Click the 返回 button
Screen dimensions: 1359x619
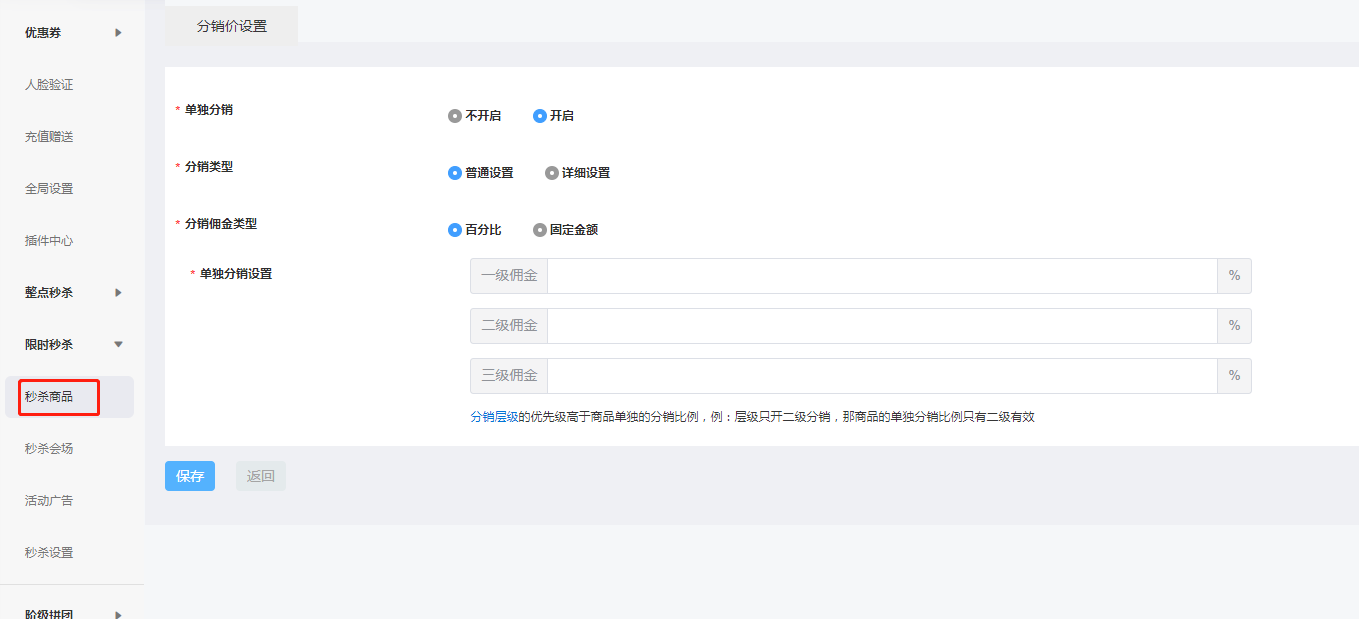tap(261, 476)
